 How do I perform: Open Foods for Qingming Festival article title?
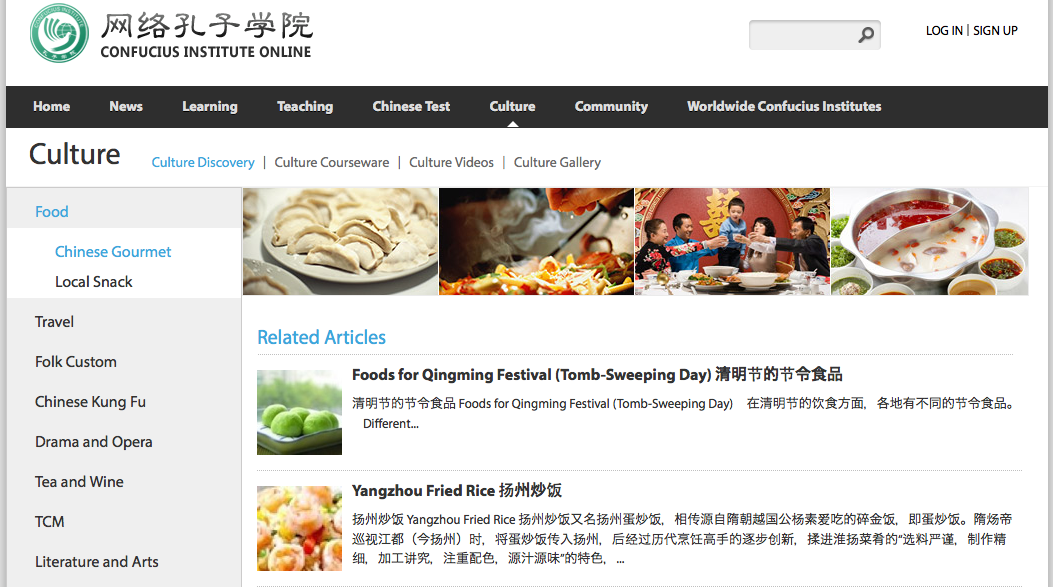click(597, 374)
